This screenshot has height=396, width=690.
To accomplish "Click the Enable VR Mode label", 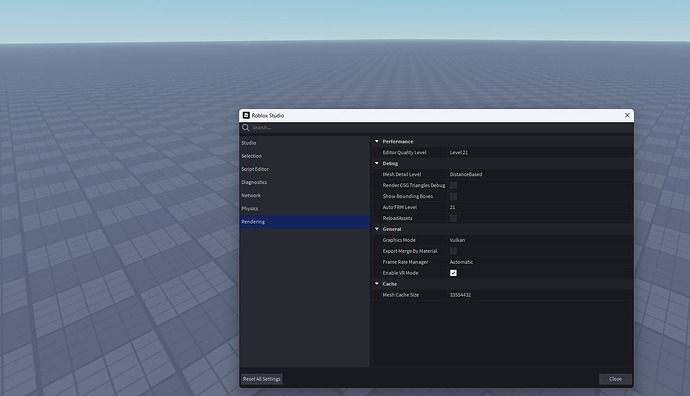I will [400, 273].
